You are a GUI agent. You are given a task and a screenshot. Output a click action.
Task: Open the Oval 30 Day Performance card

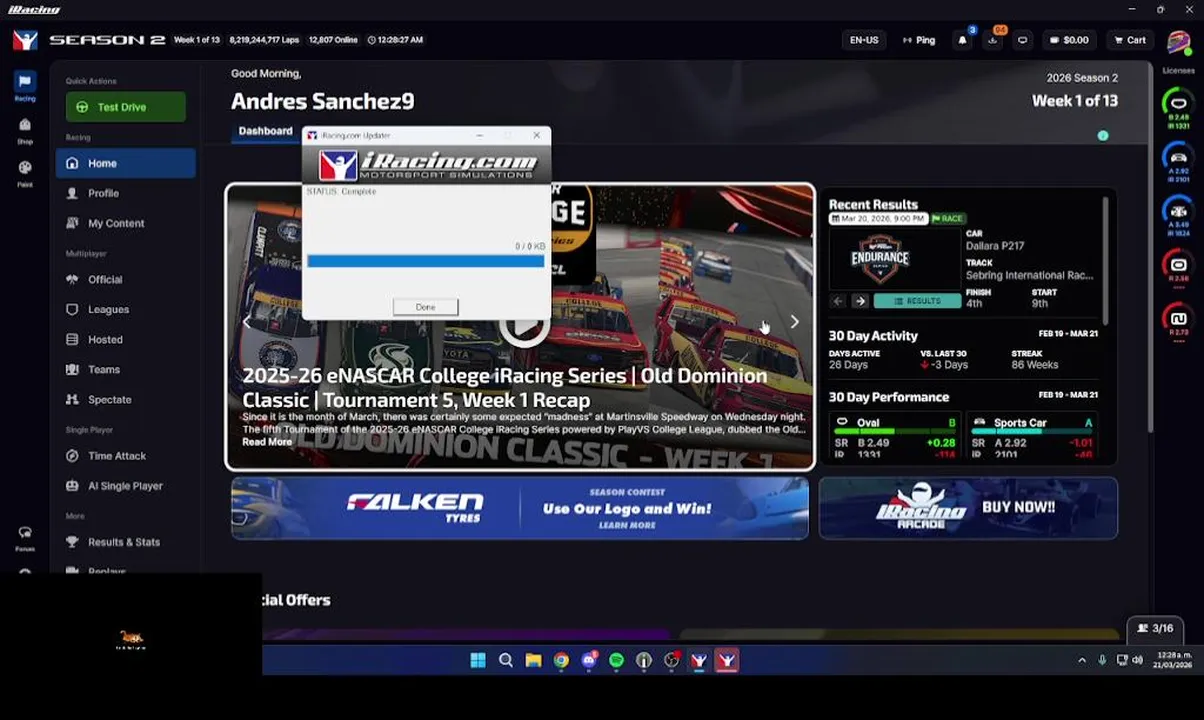[x=895, y=436]
